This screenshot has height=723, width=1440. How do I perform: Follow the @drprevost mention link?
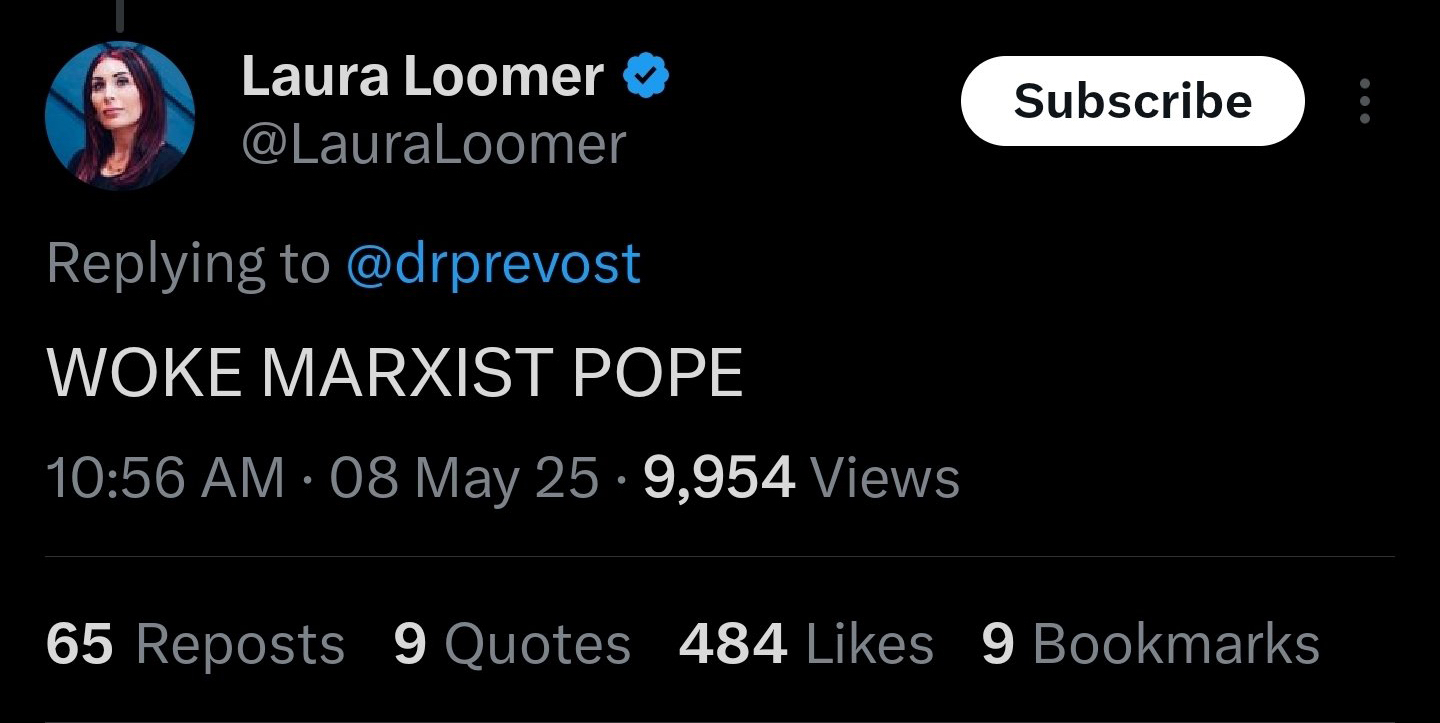click(x=492, y=263)
